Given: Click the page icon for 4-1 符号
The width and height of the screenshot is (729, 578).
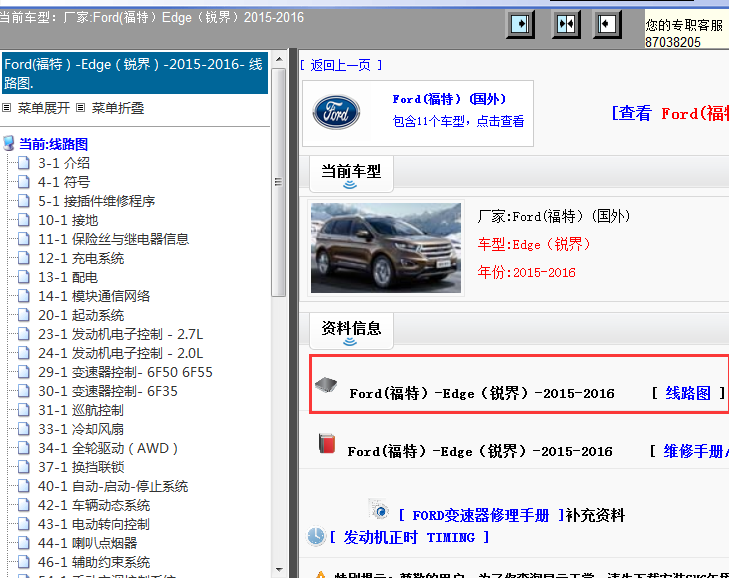Looking at the screenshot, I should click(23, 182).
